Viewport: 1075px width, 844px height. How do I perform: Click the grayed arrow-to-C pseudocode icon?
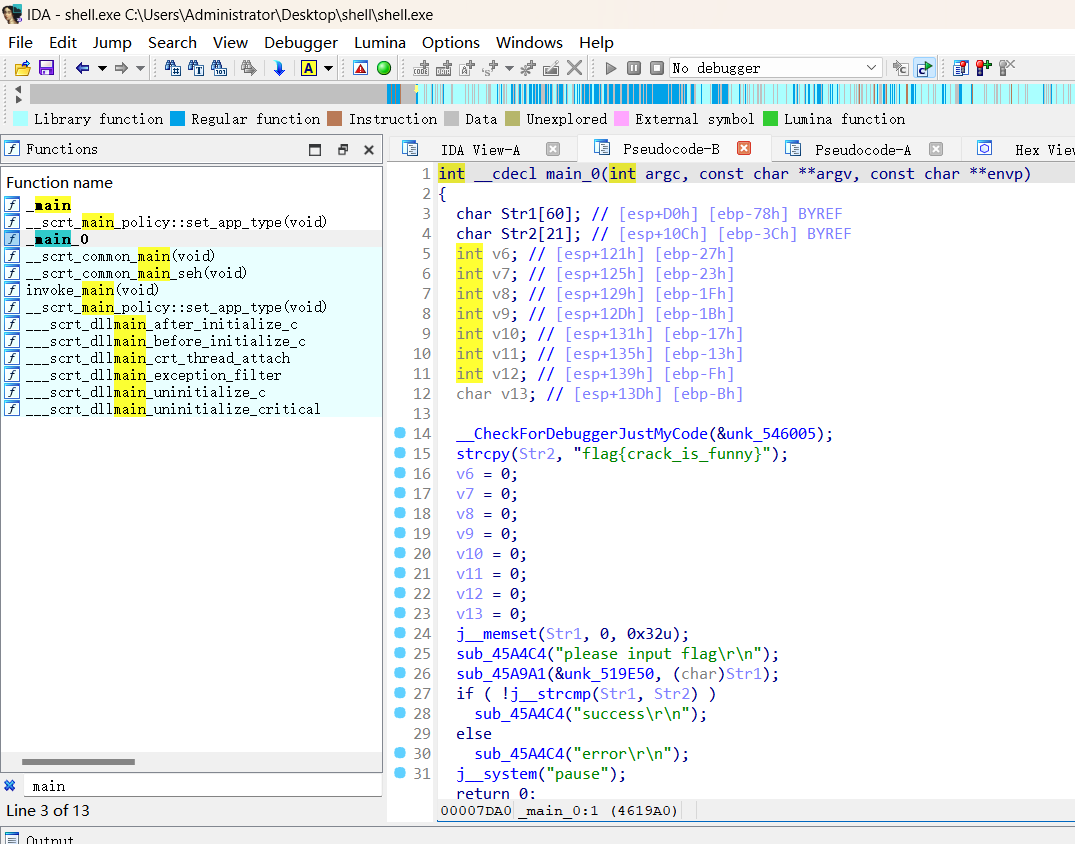click(901, 68)
